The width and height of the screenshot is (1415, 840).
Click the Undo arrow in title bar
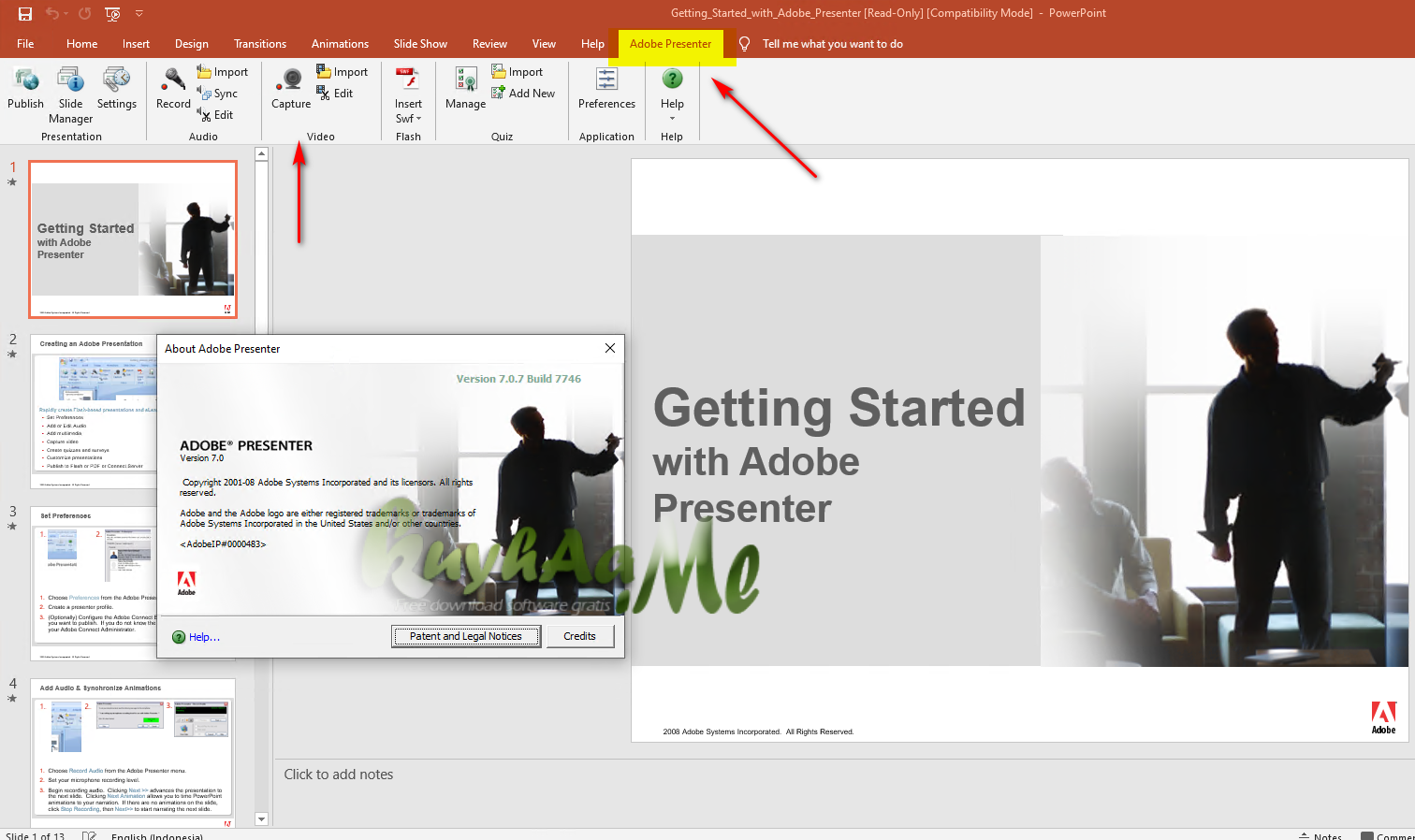52,13
